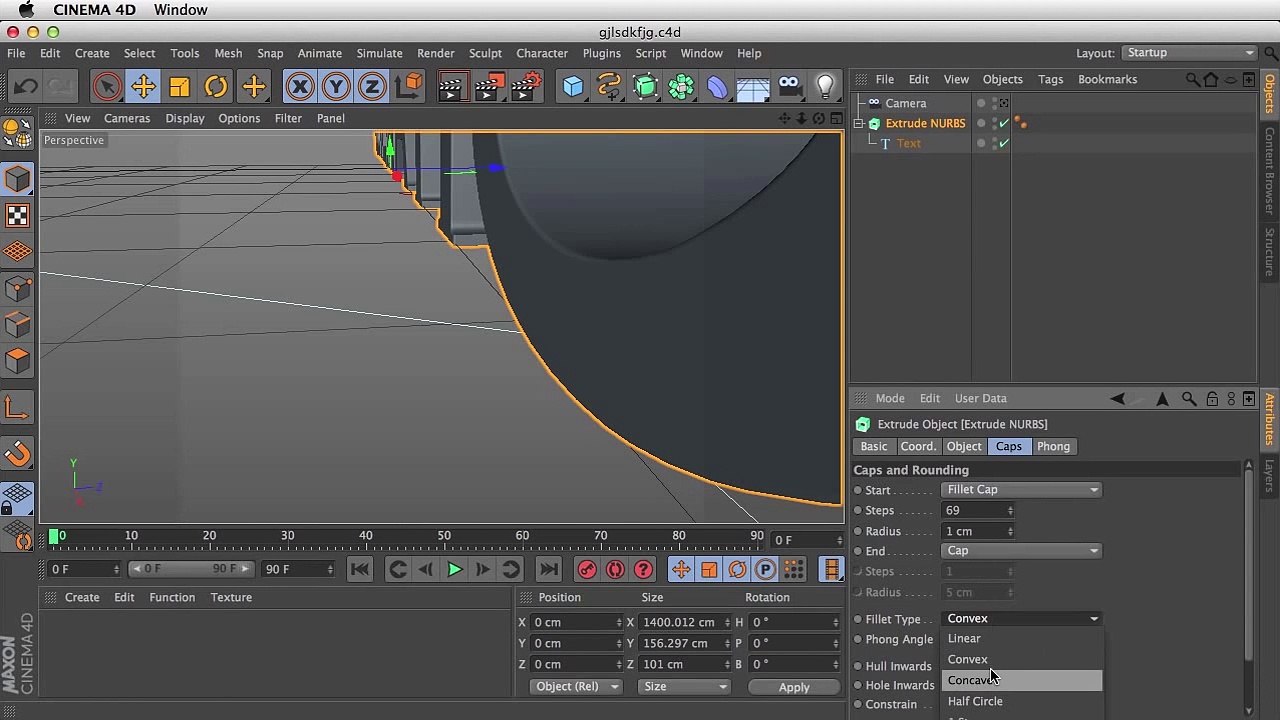Viewport: 1280px width, 720px height.
Task: Open the Layout Startup dropdown
Action: pyautogui.click(x=1189, y=53)
